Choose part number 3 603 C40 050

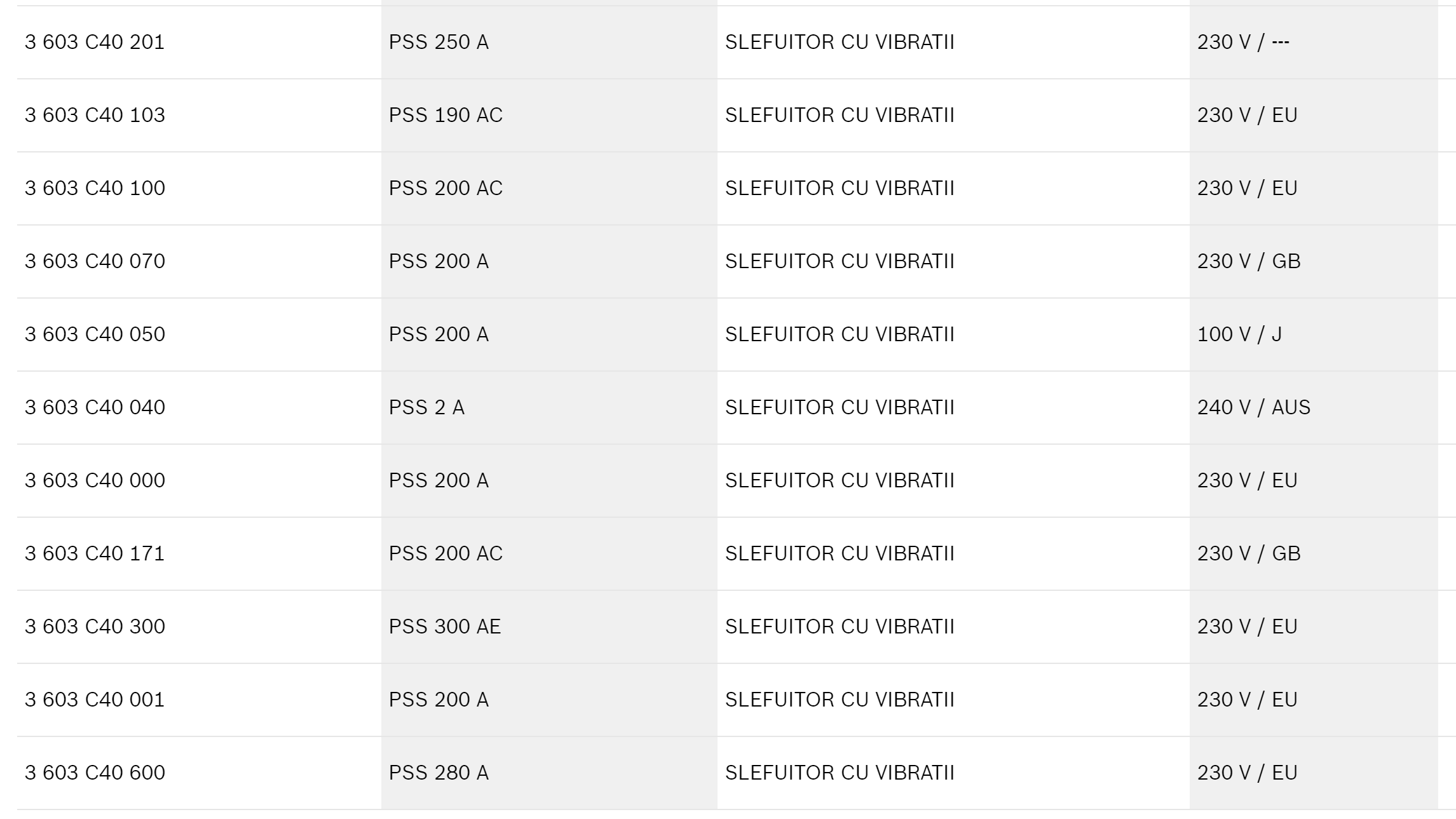[95, 334]
